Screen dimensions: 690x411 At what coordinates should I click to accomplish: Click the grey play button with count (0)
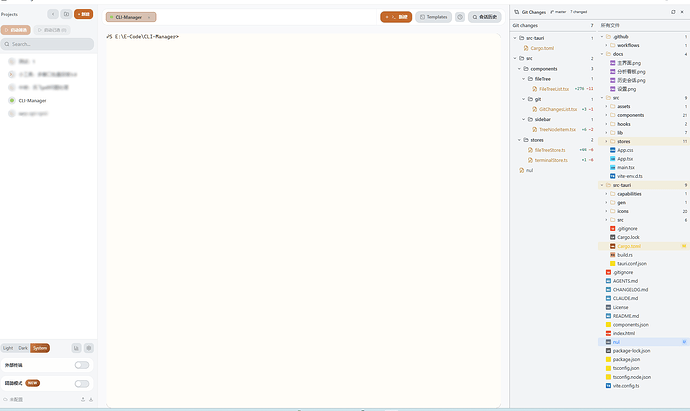click(52, 30)
